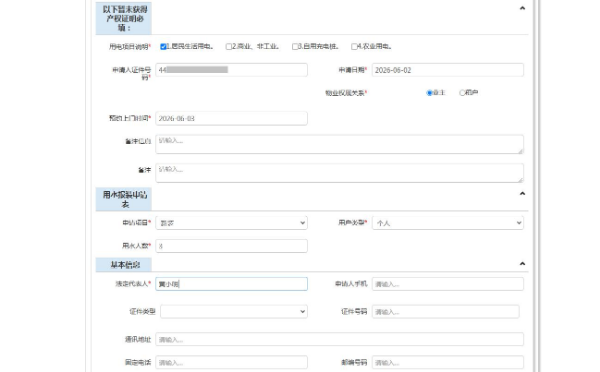Open the 申请项目 dropdown

[232, 223]
